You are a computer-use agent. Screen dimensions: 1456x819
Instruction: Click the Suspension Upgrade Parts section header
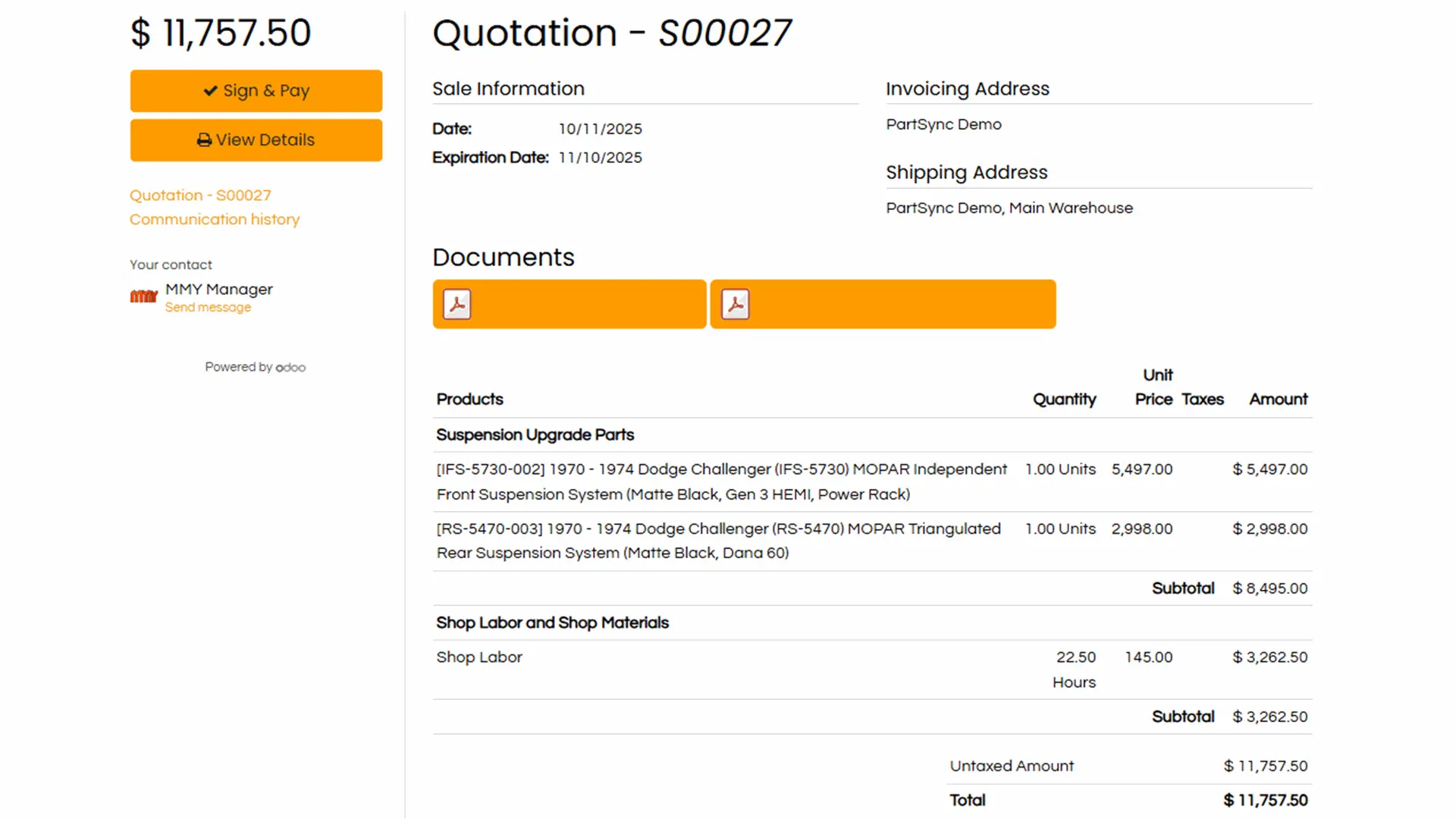(535, 435)
